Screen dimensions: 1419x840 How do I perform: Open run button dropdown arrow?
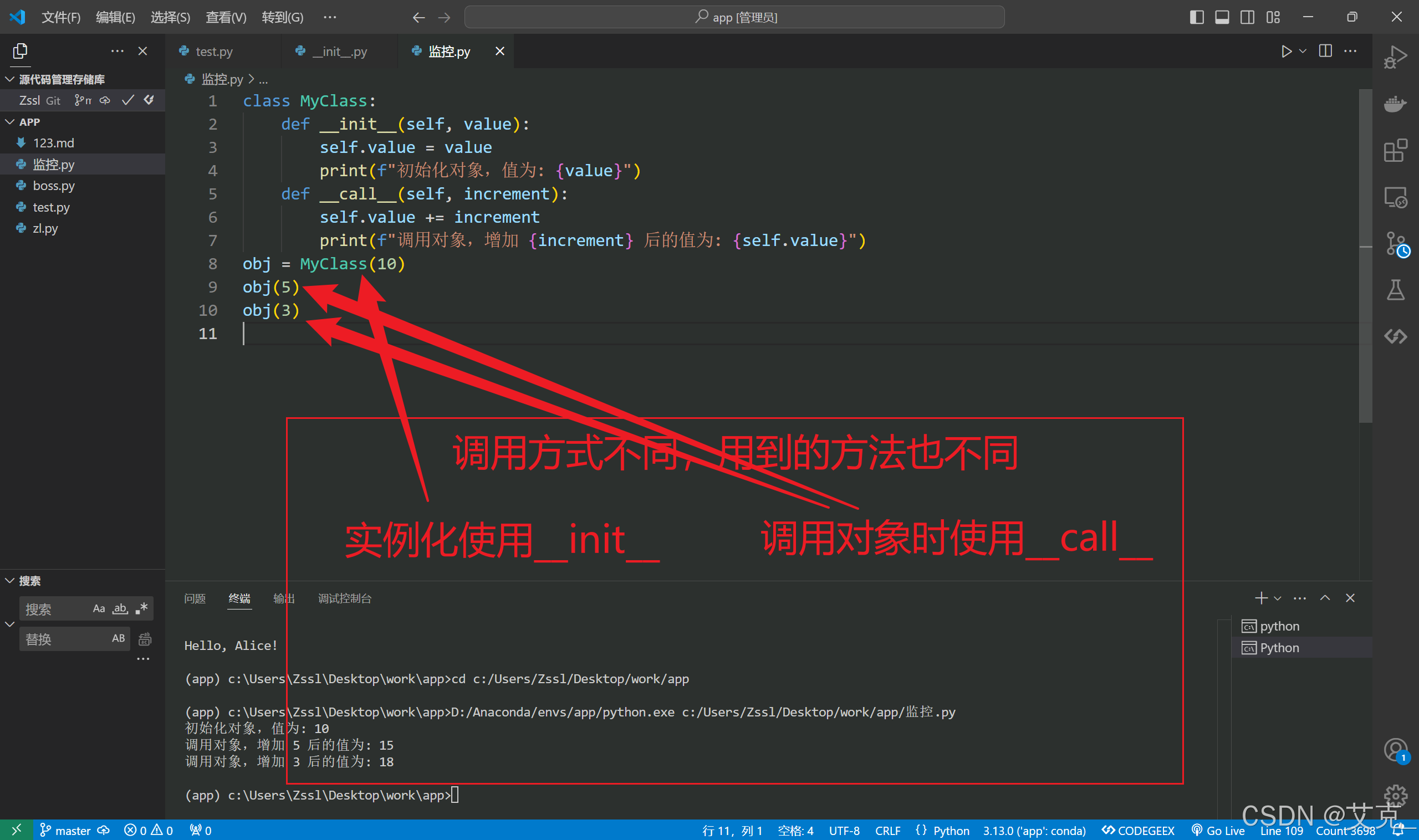[x=1303, y=52]
